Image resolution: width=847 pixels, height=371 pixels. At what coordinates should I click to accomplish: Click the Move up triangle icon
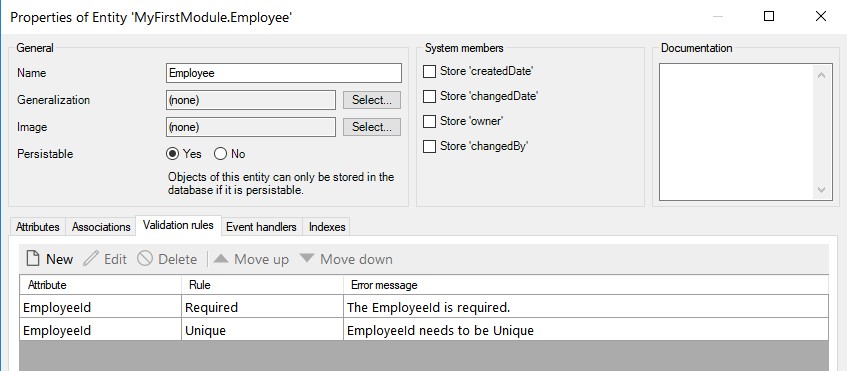(221, 259)
